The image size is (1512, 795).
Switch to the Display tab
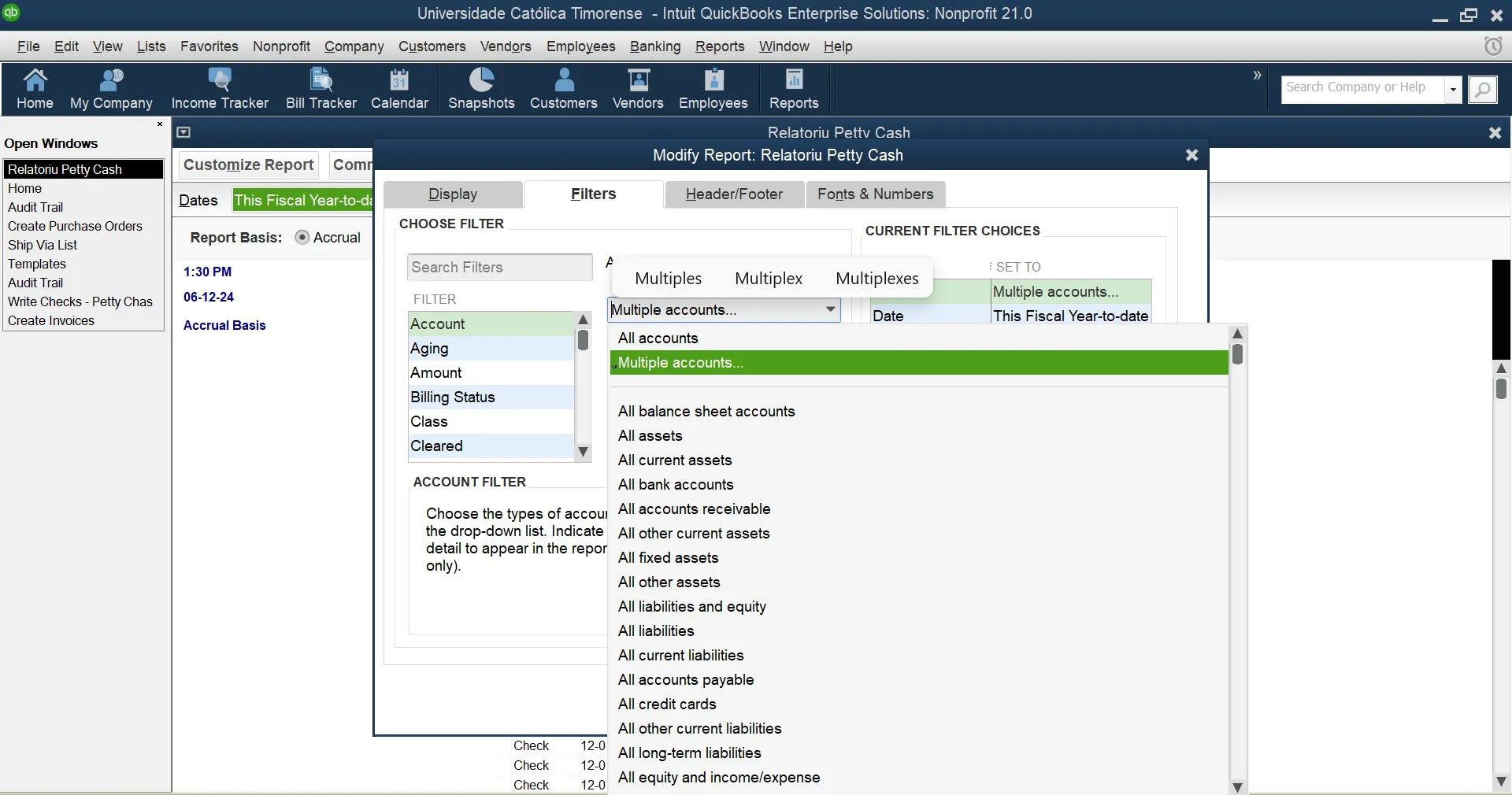point(453,194)
